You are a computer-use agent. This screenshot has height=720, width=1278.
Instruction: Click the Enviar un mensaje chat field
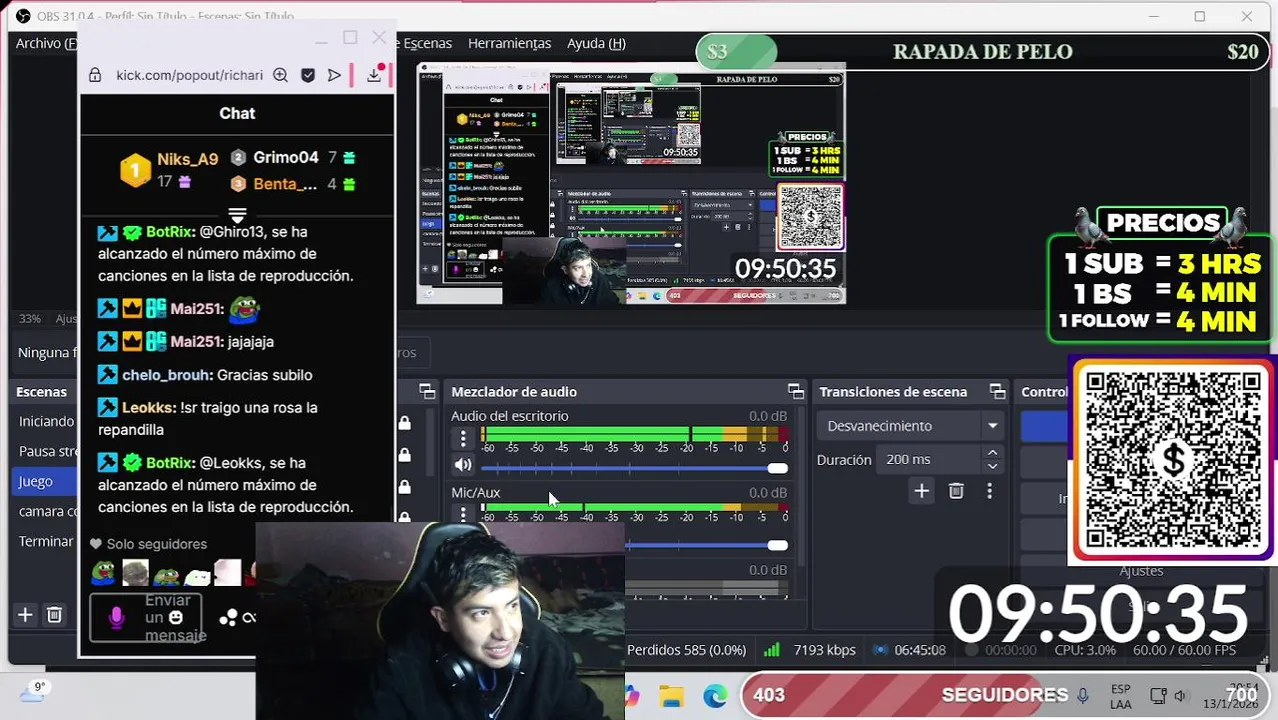click(146, 618)
